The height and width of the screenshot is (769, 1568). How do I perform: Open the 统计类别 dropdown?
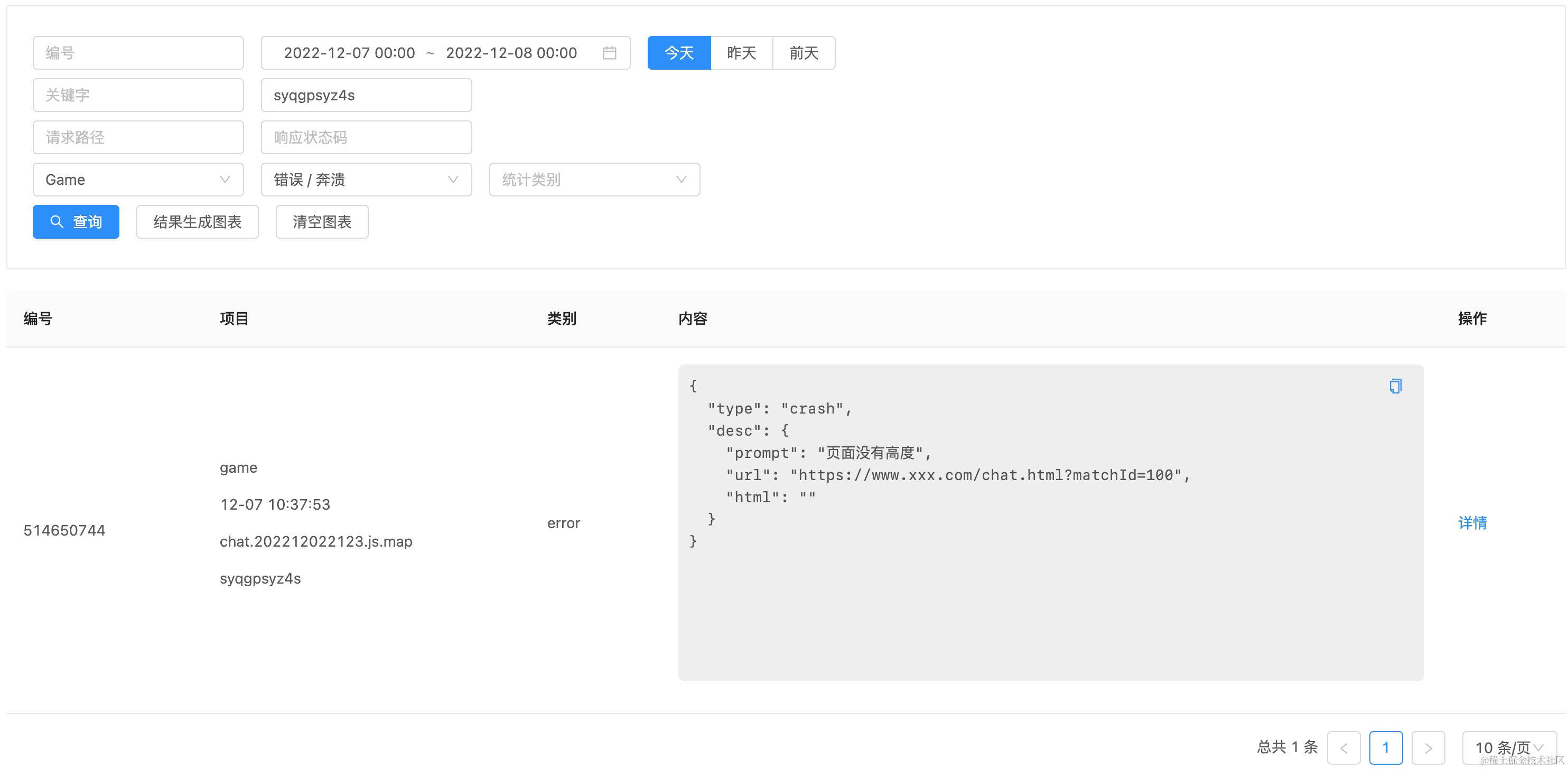594,180
